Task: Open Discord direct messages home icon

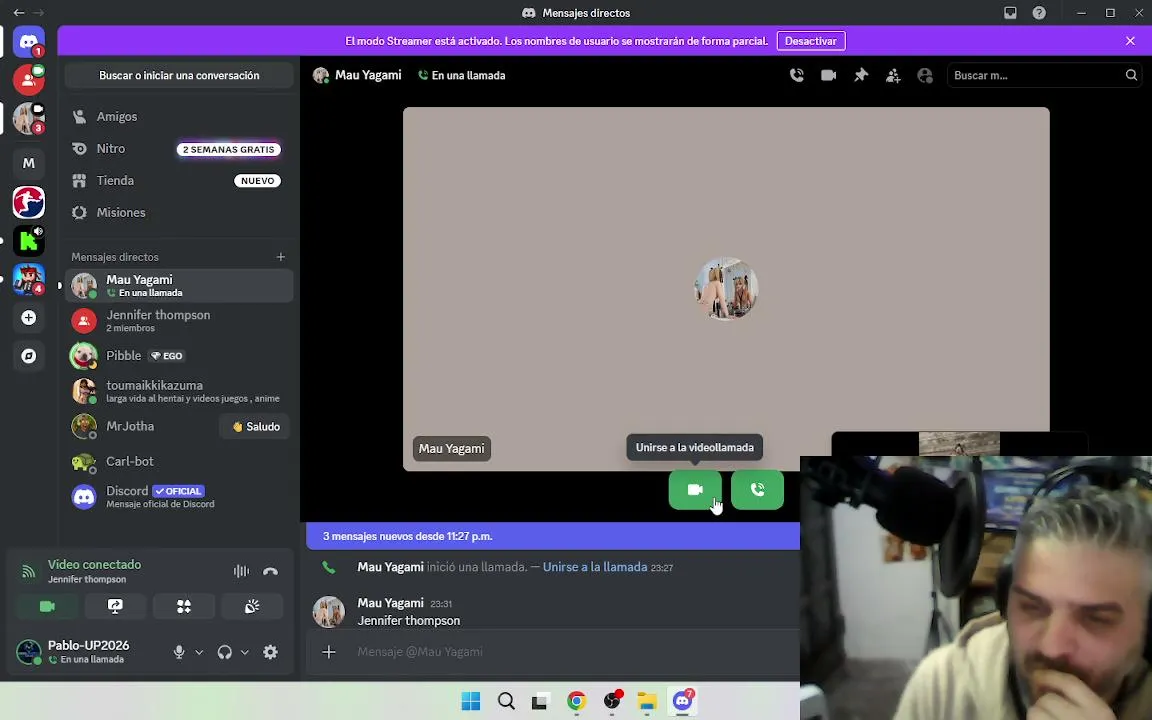Action: pyautogui.click(x=29, y=43)
